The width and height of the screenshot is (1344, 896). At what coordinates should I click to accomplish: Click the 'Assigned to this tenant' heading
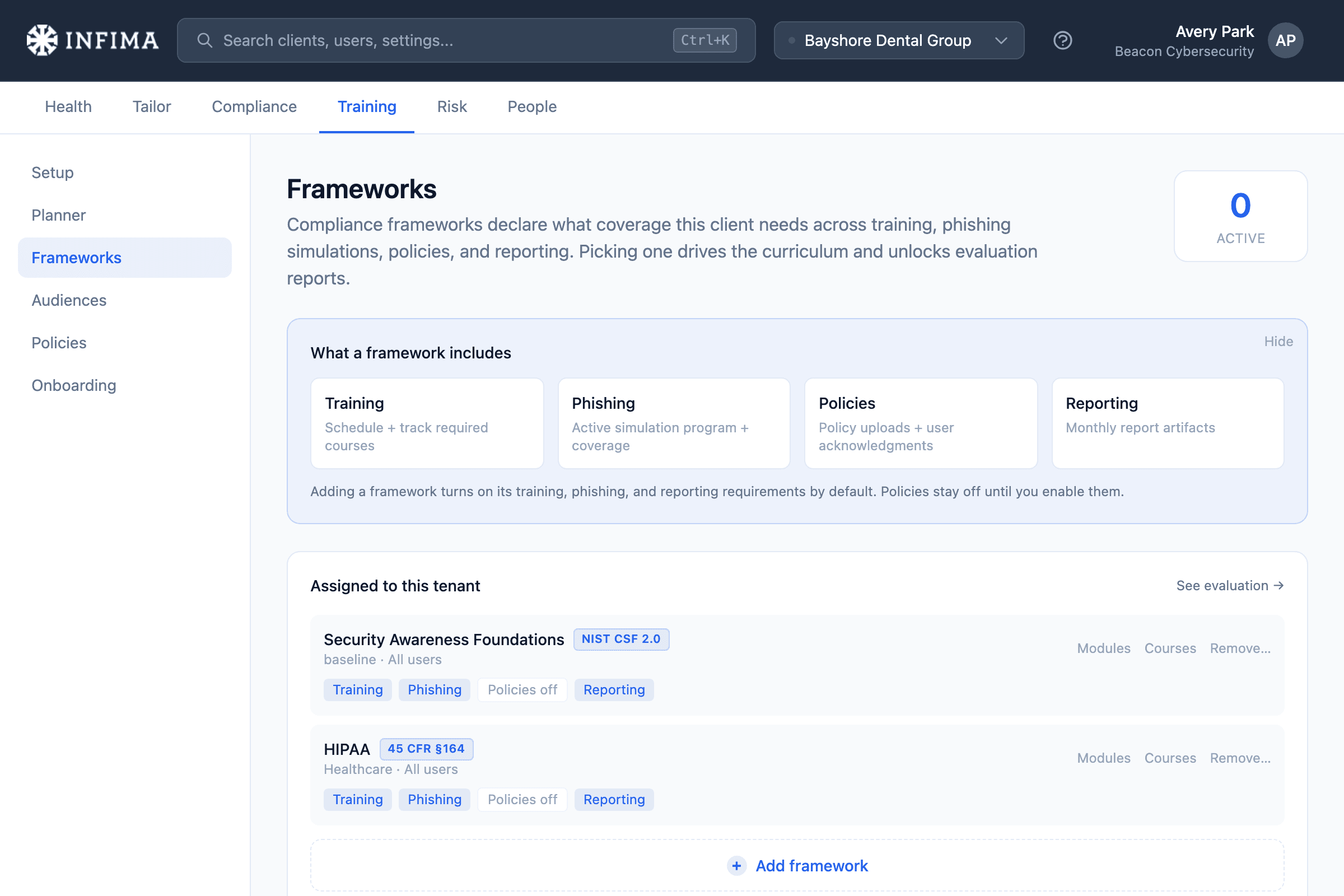pos(395,586)
